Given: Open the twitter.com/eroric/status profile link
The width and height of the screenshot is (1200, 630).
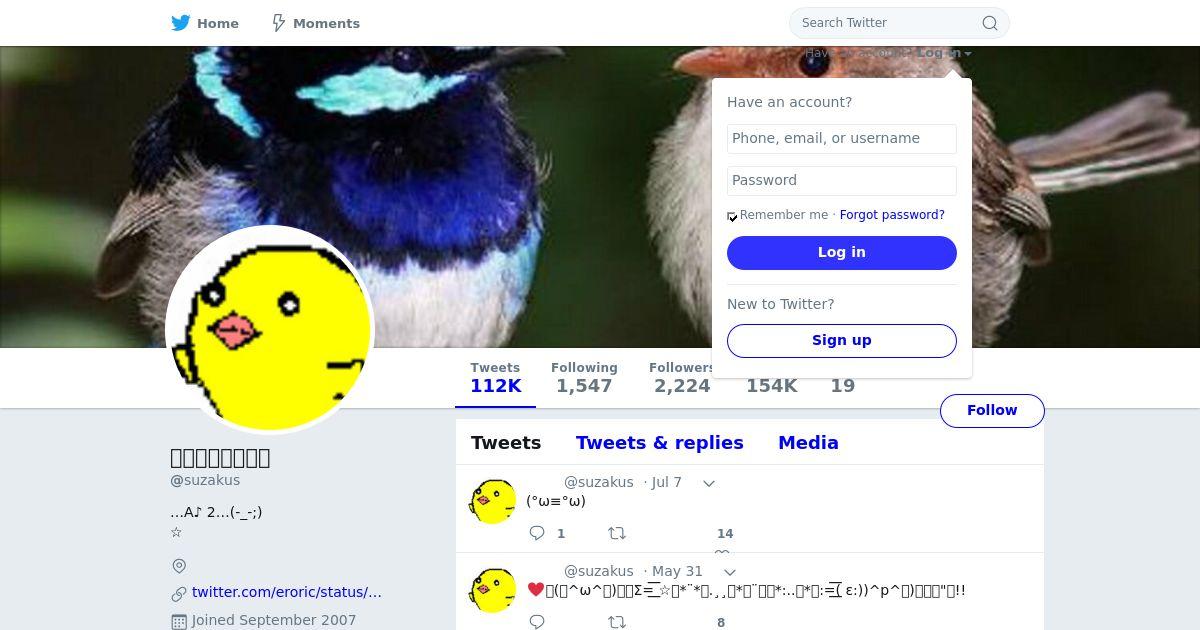Looking at the screenshot, I should pos(287,592).
